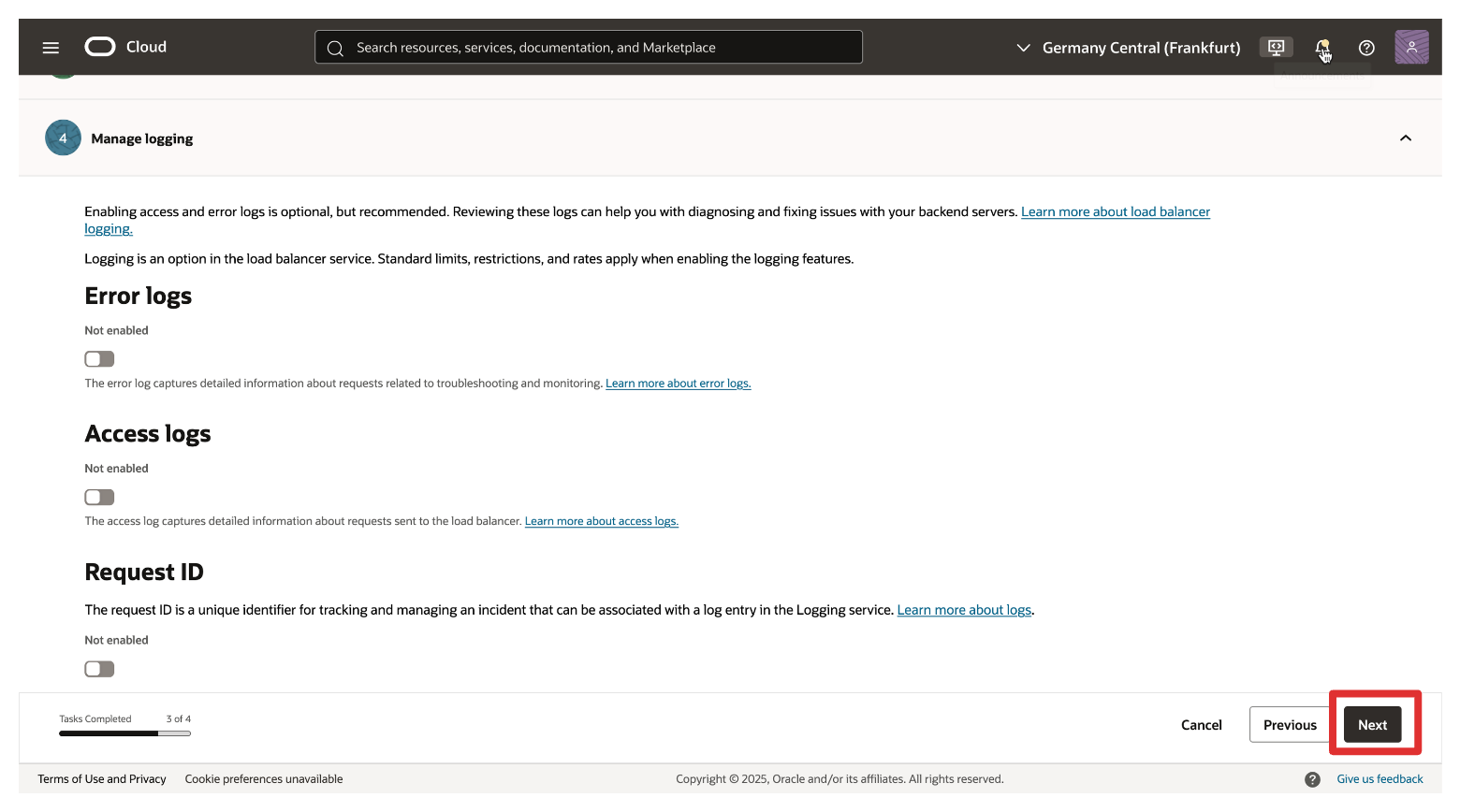Image resolution: width=1460 pixels, height=812 pixels.
Task: Focus the search resources input field
Action: point(599,48)
